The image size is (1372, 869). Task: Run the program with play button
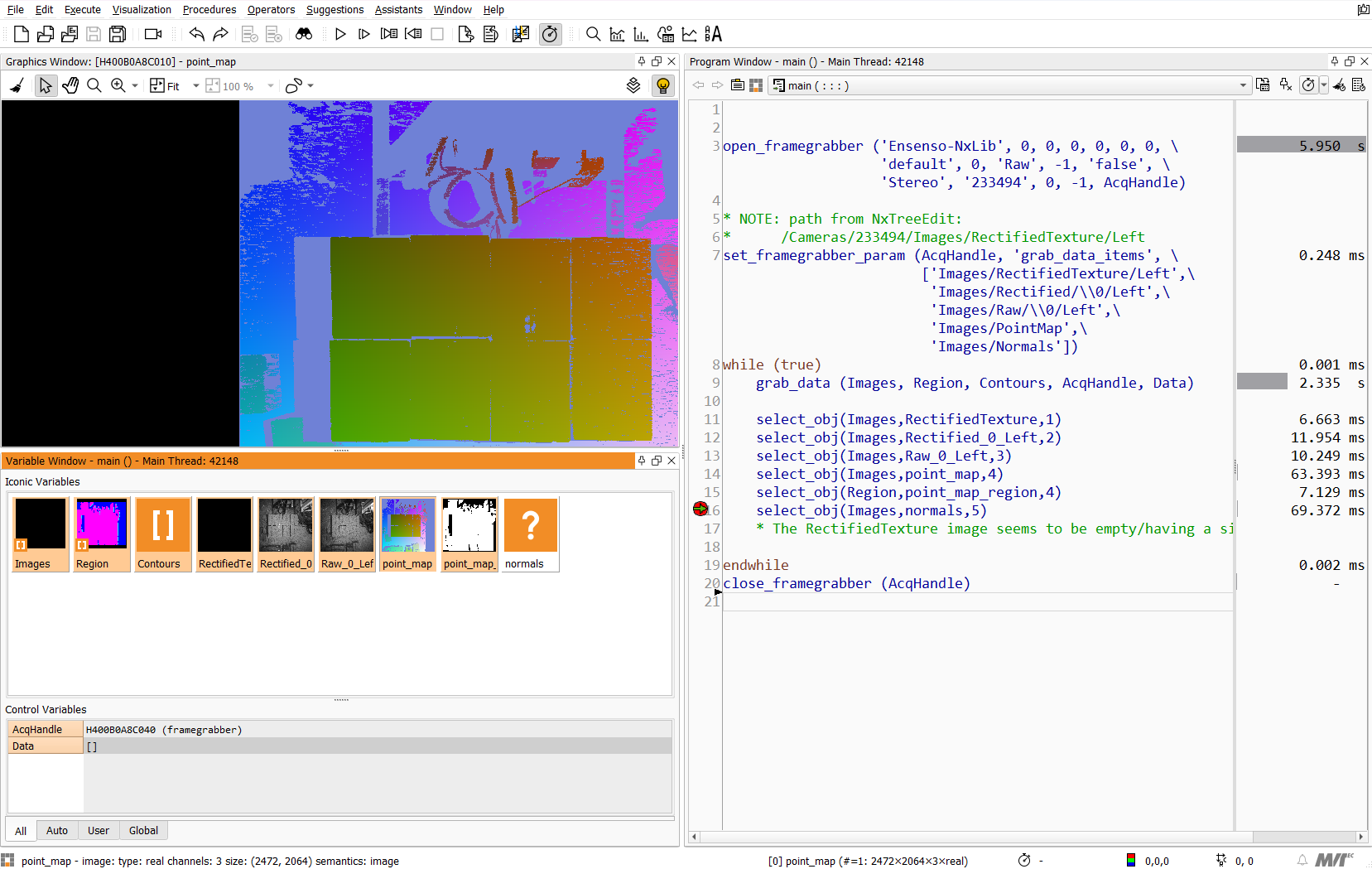point(340,34)
